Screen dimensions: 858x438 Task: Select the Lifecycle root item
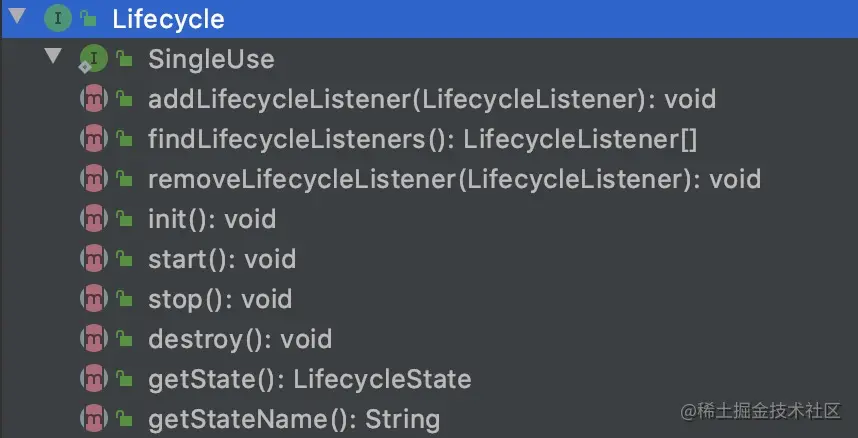click(x=168, y=19)
